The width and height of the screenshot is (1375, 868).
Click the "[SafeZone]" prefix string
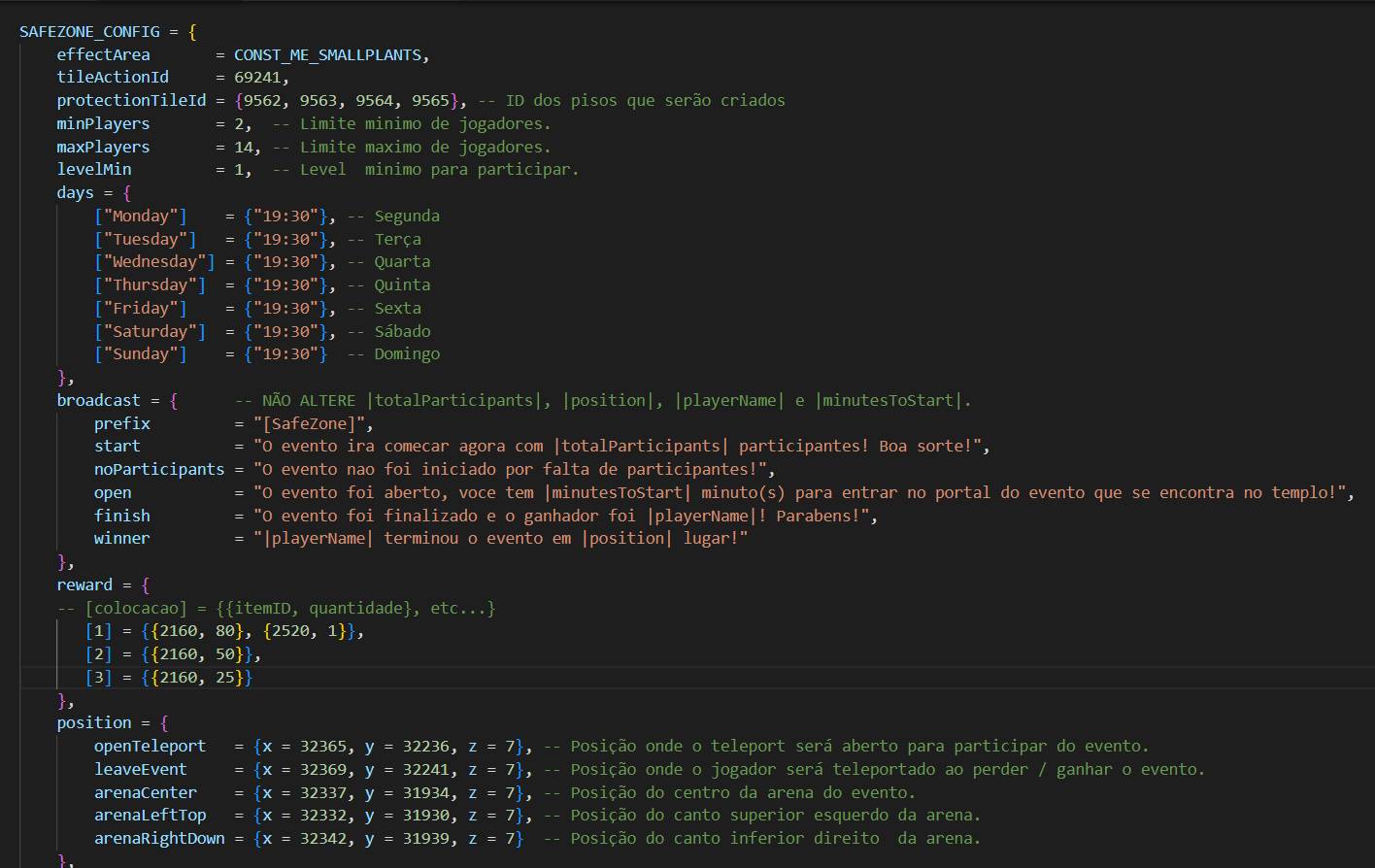pos(310,424)
